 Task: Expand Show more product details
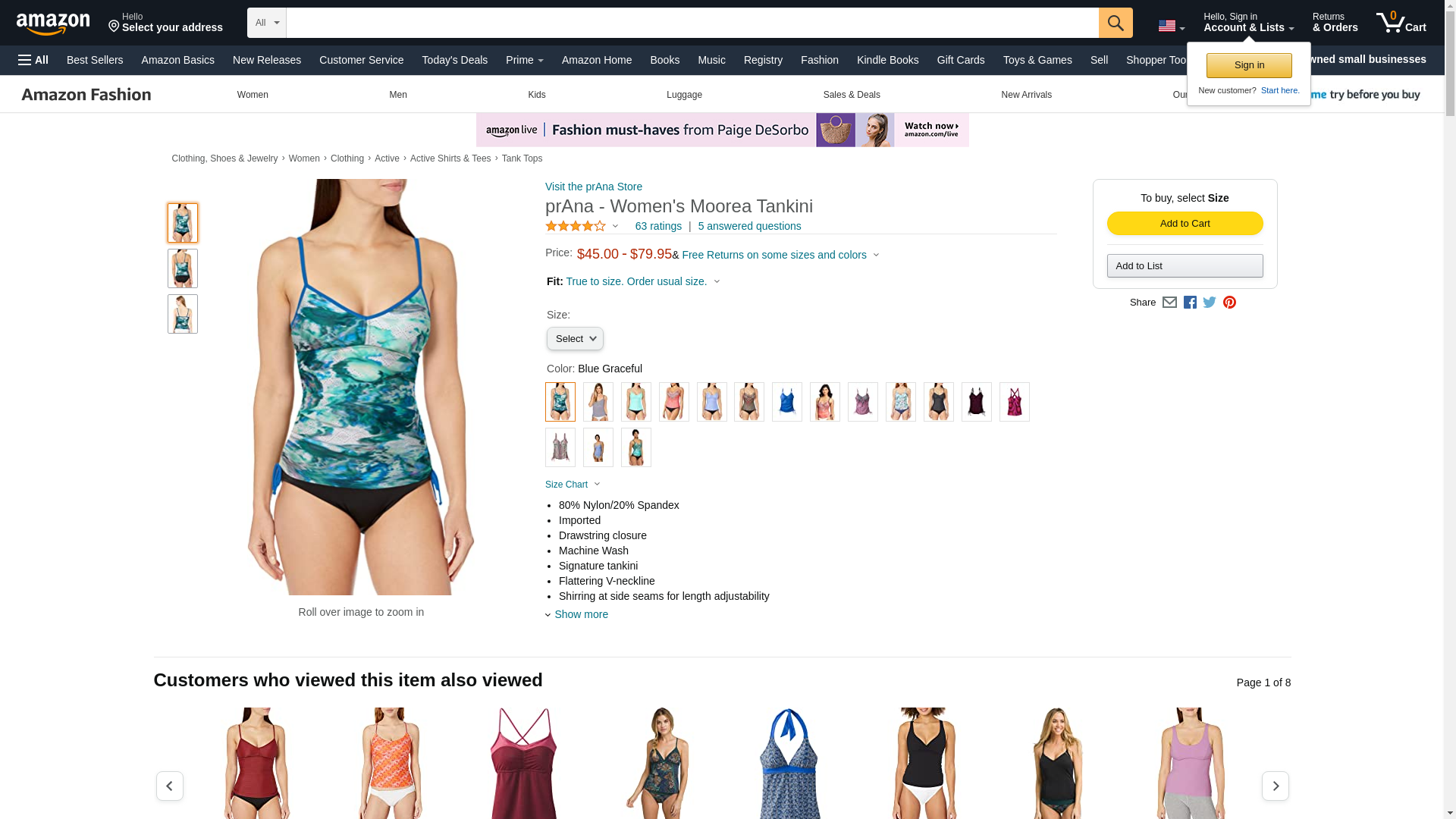pos(576,614)
